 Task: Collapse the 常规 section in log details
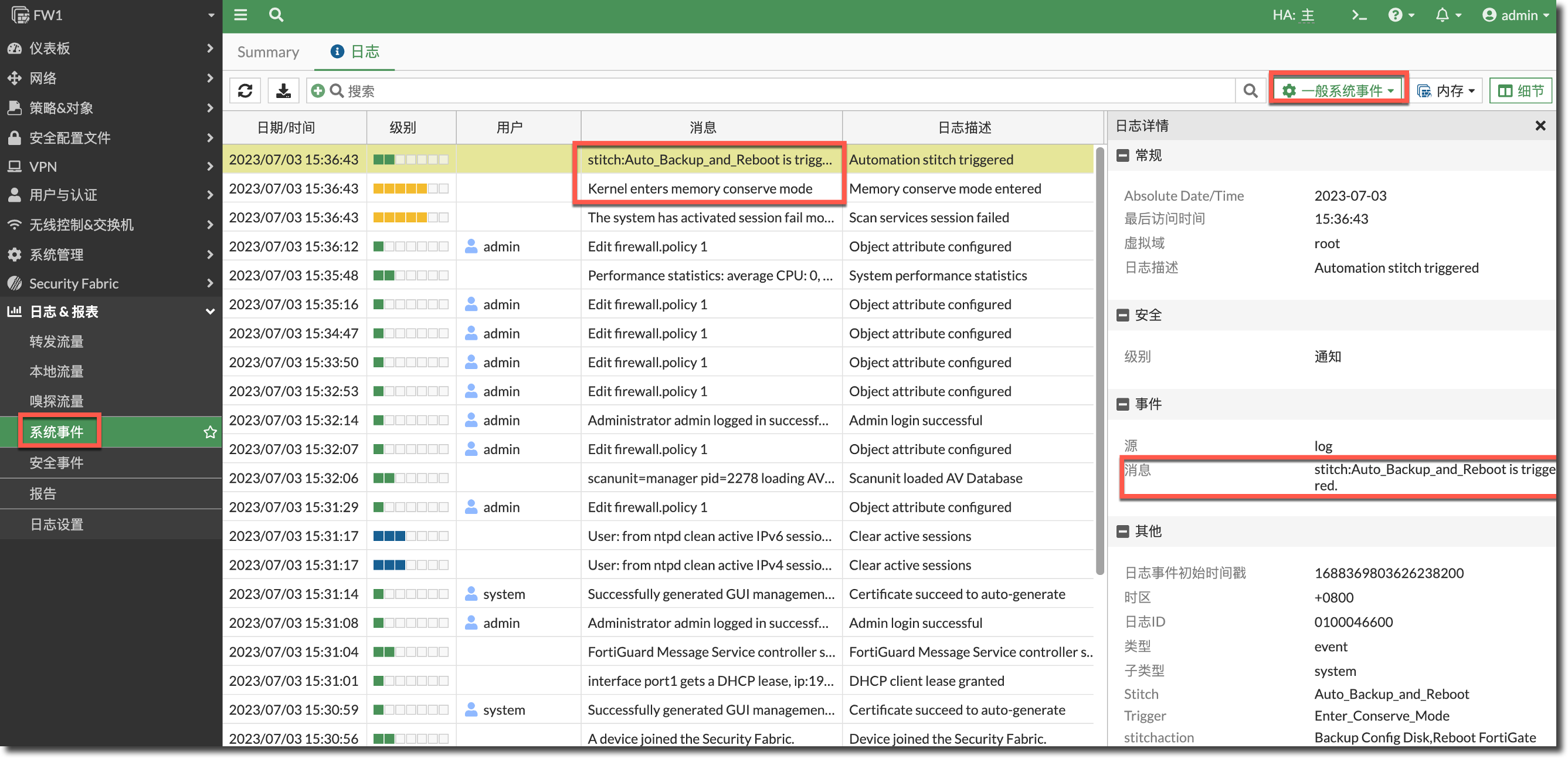point(1123,155)
